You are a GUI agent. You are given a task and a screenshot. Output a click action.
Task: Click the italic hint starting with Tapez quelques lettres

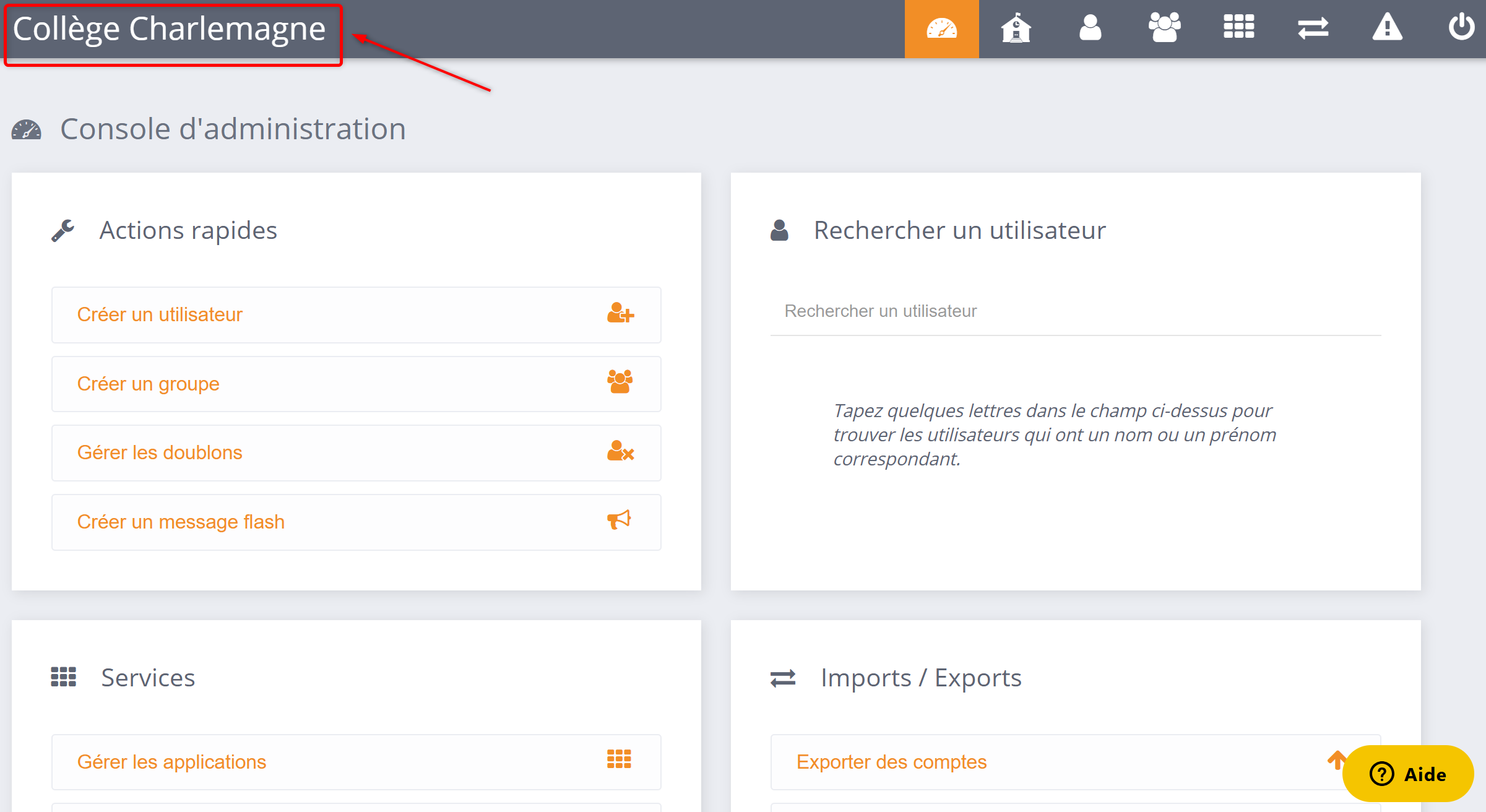pos(1055,434)
